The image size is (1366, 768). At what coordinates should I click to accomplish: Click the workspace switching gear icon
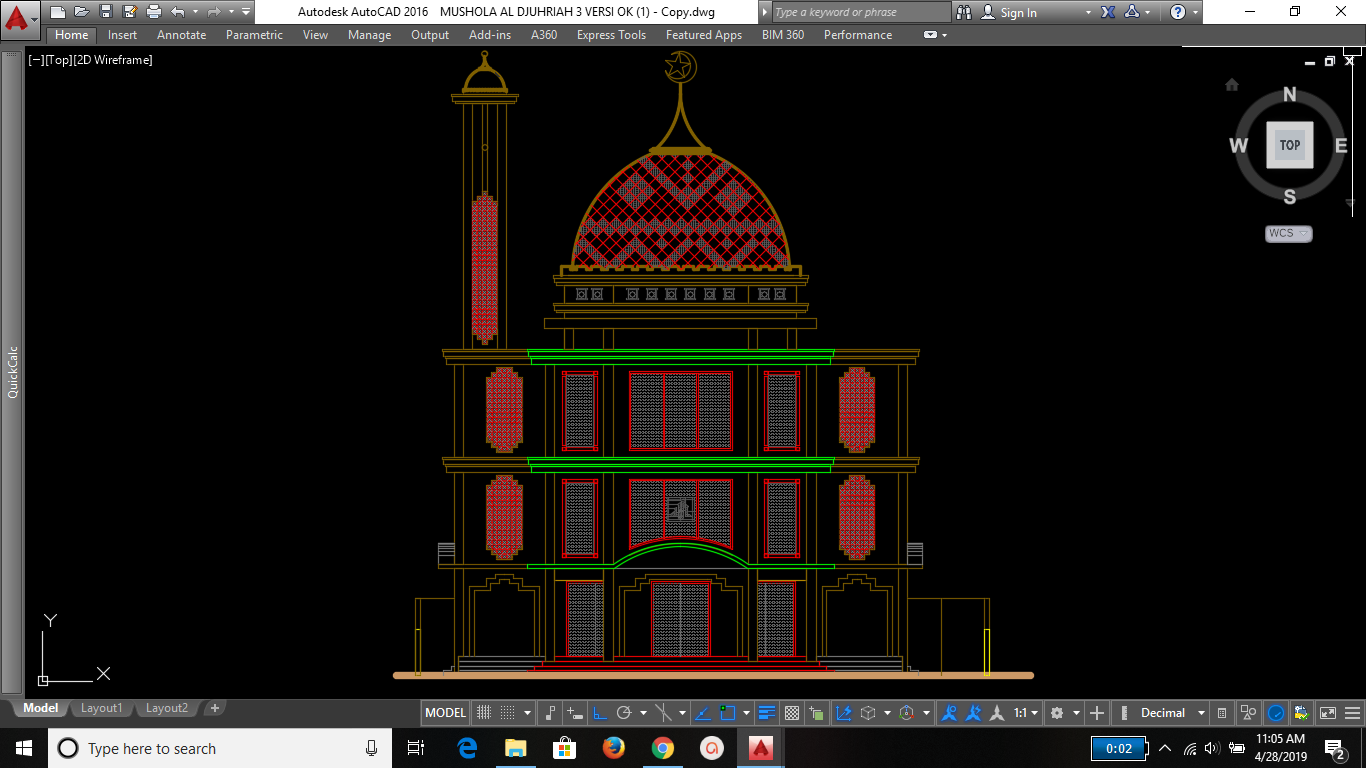click(1057, 713)
